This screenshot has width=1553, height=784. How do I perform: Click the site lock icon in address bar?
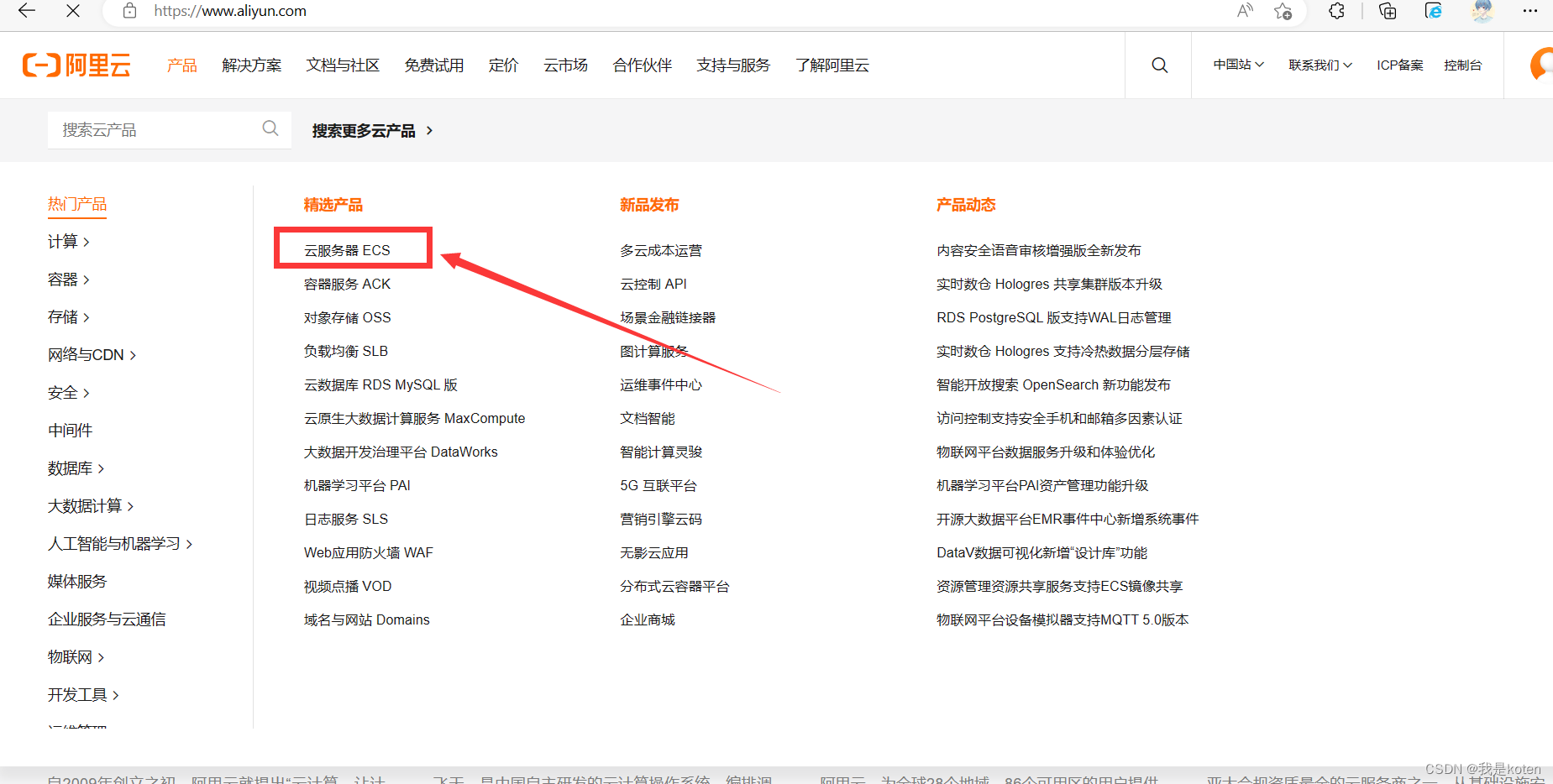[129, 11]
